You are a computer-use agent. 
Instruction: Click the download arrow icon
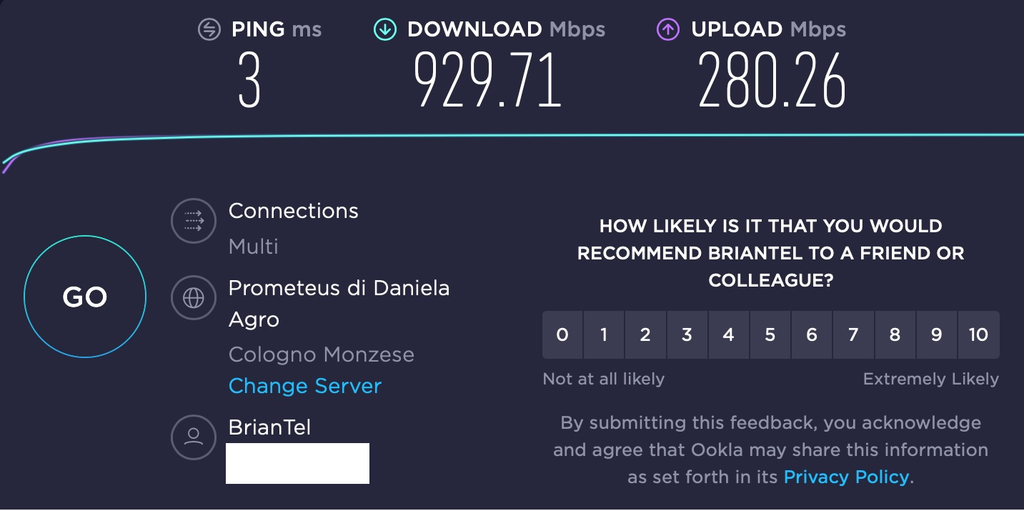(x=385, y=30)
